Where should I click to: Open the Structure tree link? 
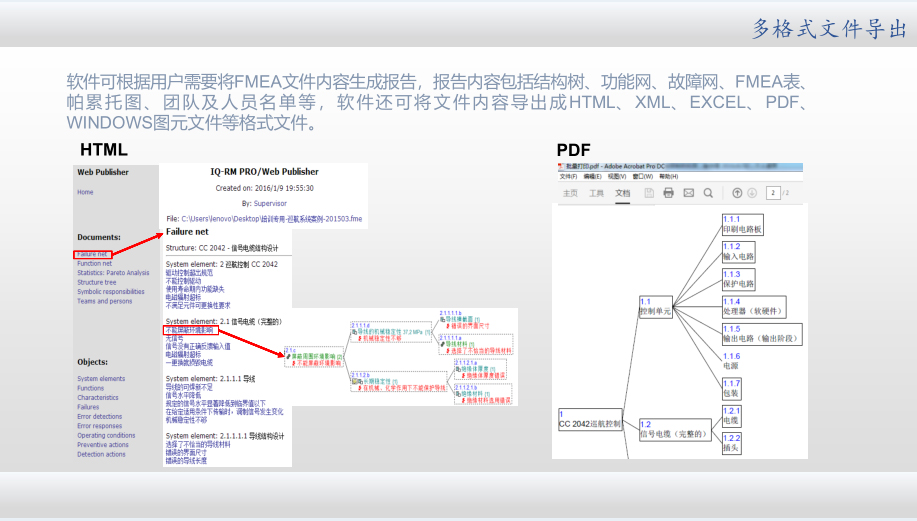(x=97, y=282)
